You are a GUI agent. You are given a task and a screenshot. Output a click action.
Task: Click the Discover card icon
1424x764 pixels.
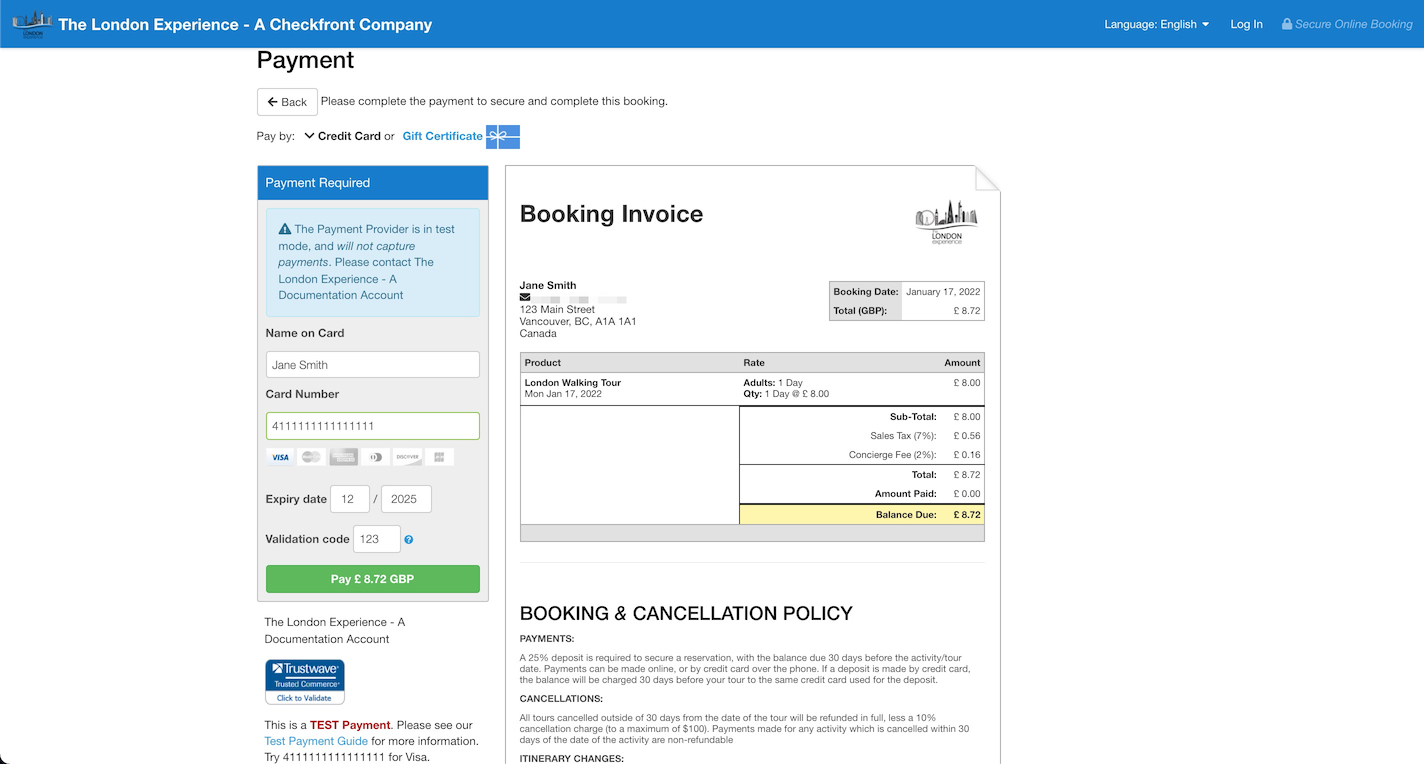pos(407,457)
